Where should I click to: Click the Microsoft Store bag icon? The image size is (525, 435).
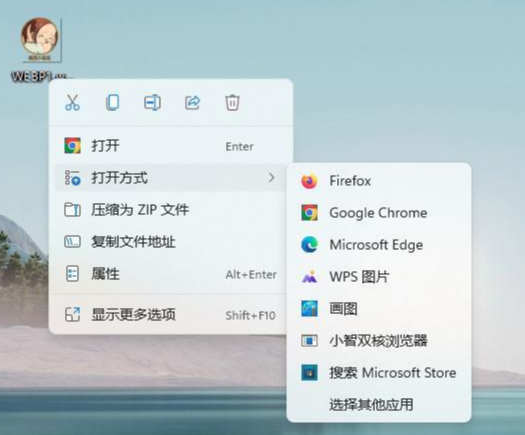pyautogui.click(x=309, y=372)
